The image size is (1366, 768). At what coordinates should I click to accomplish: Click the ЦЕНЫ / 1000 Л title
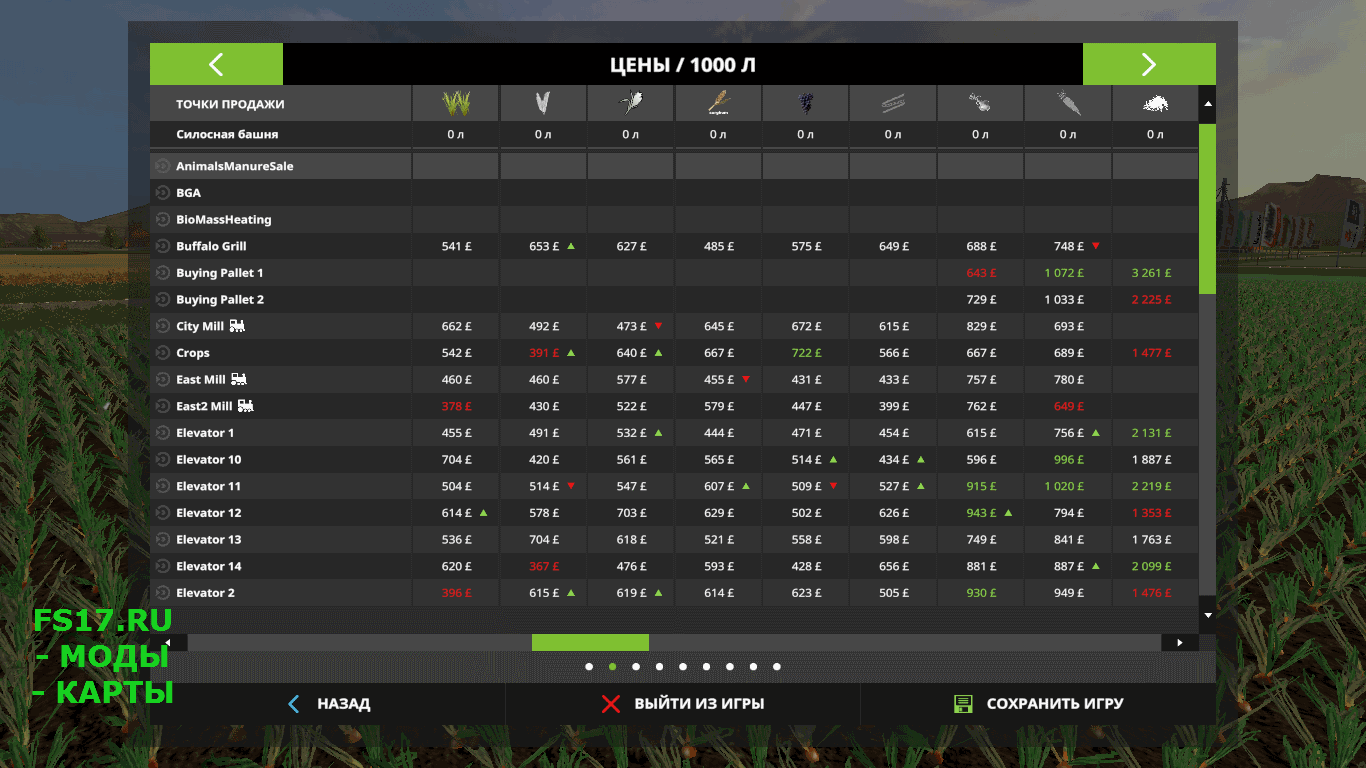[x=683, y=65]
